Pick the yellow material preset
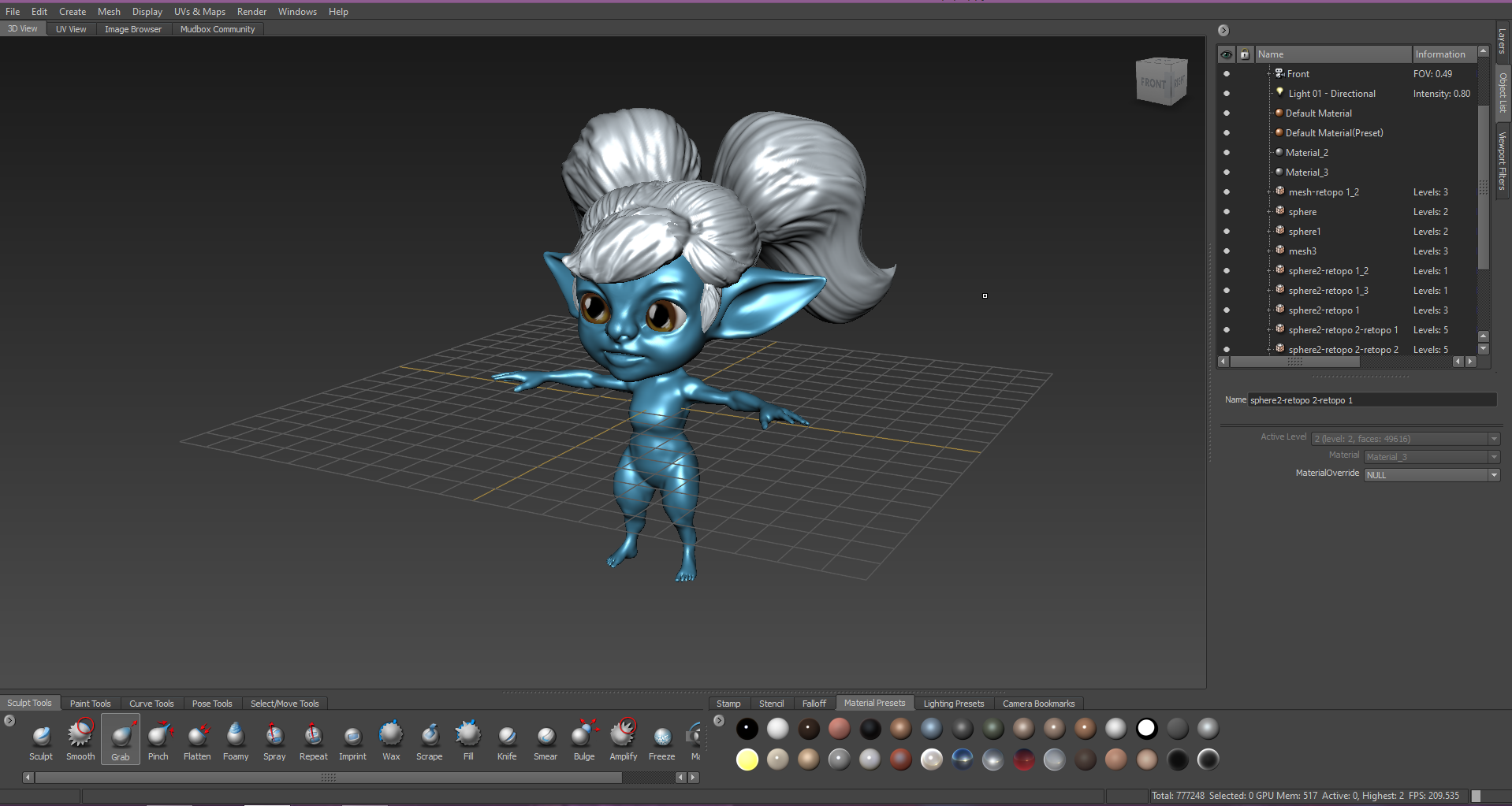The width and height of the screenshot is (1512, 806). tap(747, 760)
